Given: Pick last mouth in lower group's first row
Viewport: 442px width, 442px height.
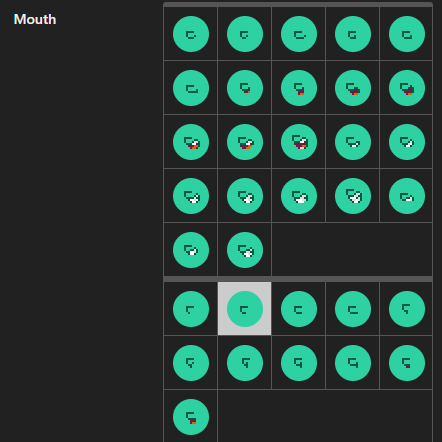Looking at the screenshot, I should tap(406, 309).
